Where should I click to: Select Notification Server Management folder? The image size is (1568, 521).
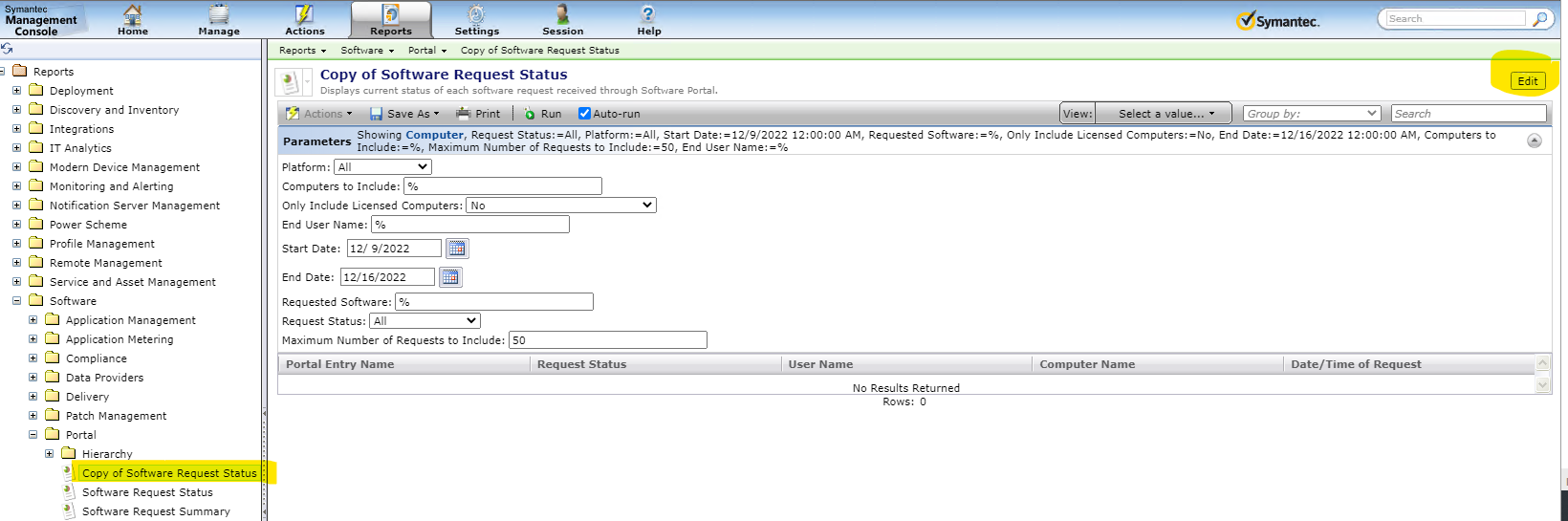coord(135,206)
